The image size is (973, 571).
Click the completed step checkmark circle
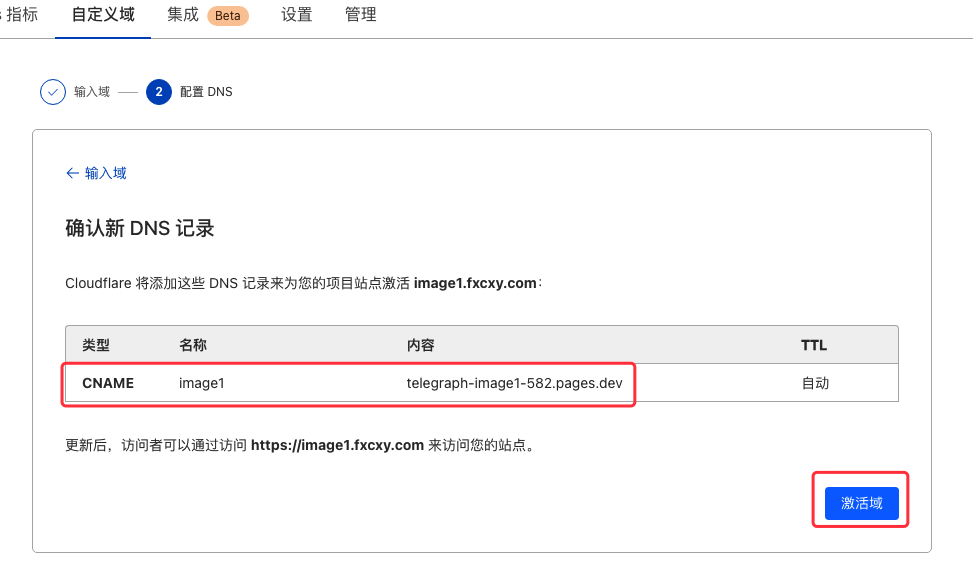coord(53,92)
